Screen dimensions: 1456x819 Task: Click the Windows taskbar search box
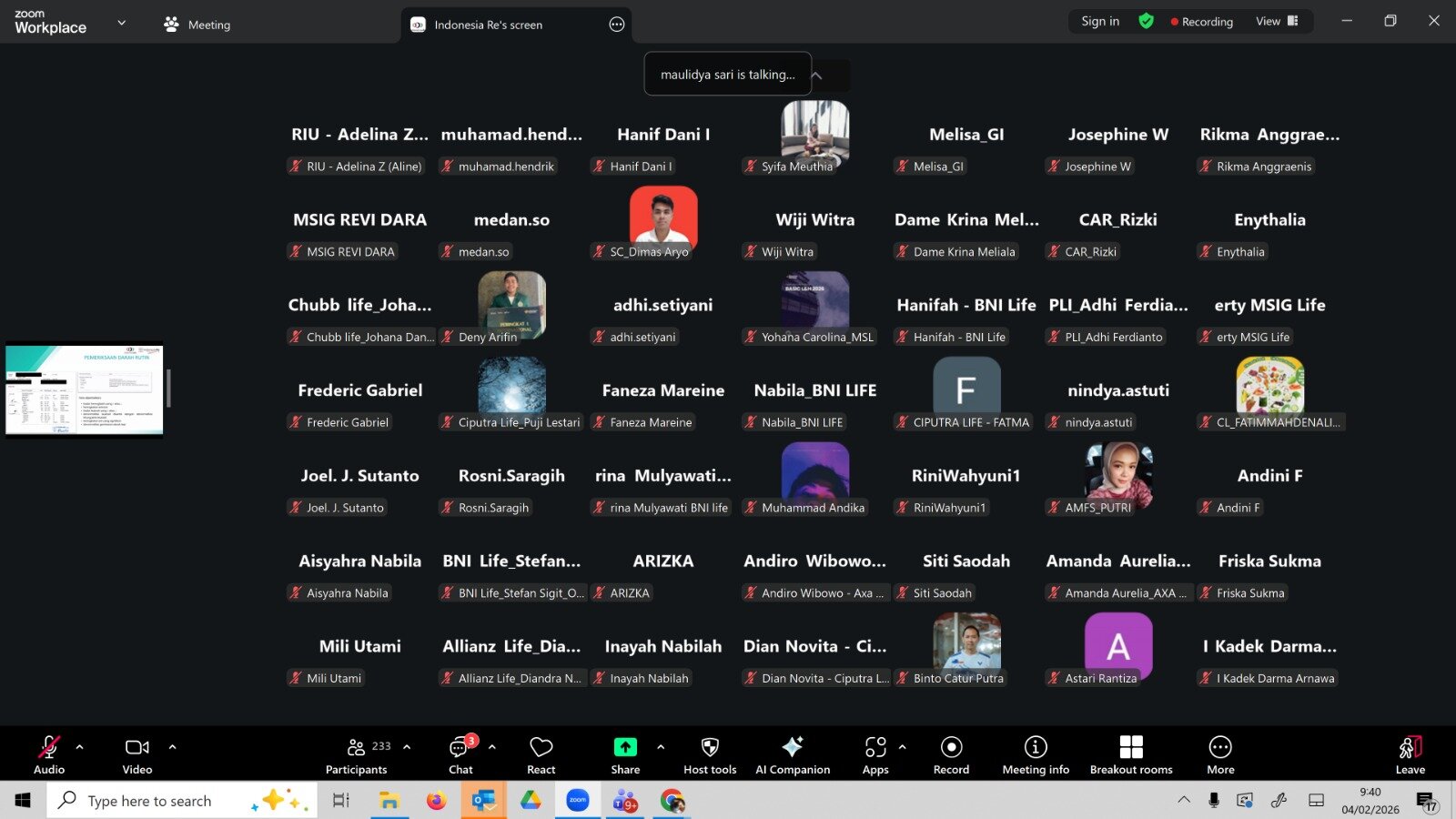[x=182, y=801]
